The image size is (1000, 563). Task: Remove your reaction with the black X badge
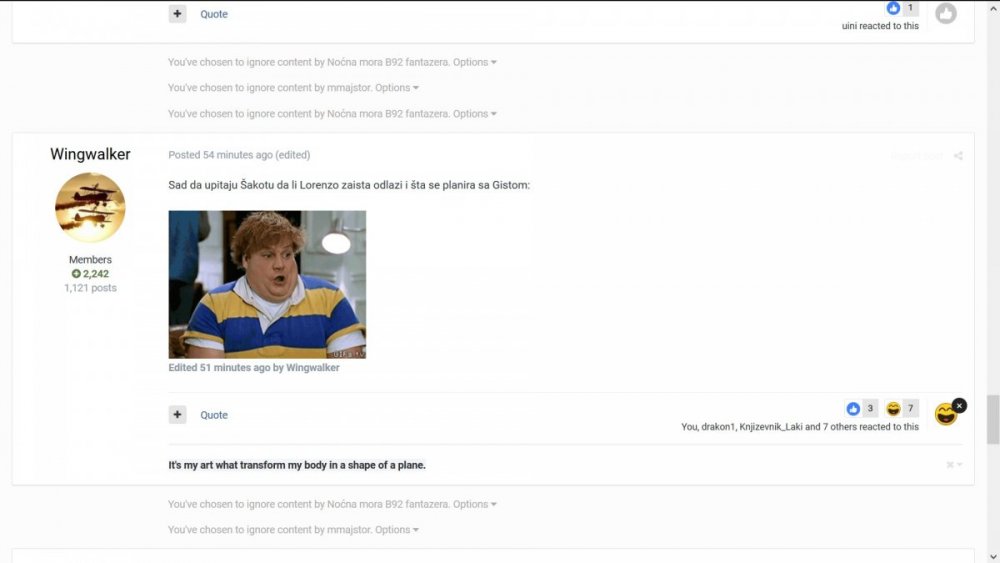959,406
